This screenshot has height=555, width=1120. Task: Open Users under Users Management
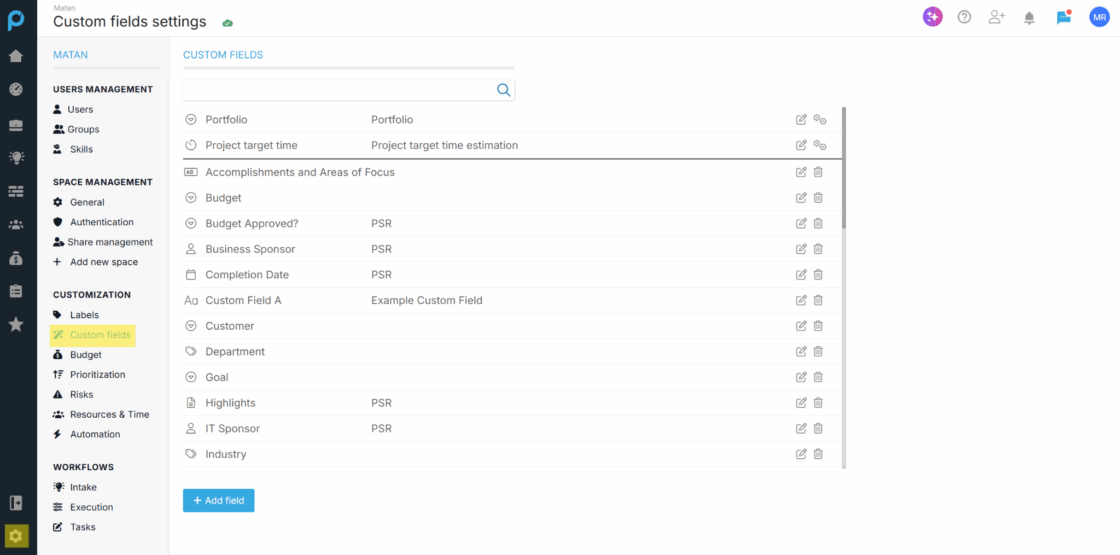pyautogui.click(x=80, y=109)
